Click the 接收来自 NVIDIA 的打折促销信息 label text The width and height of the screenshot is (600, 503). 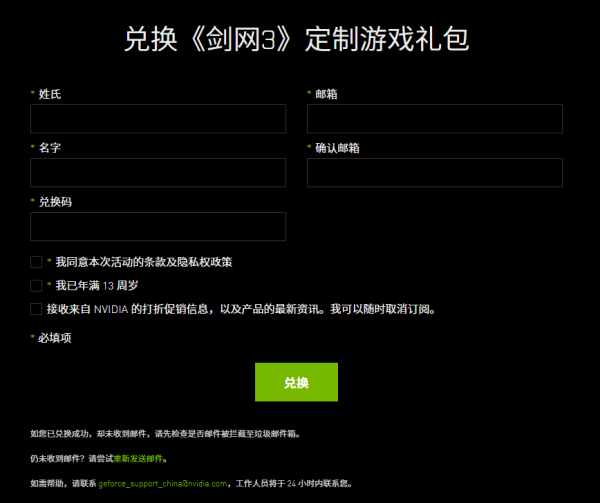pyautogui.click(x=240, y=309)
